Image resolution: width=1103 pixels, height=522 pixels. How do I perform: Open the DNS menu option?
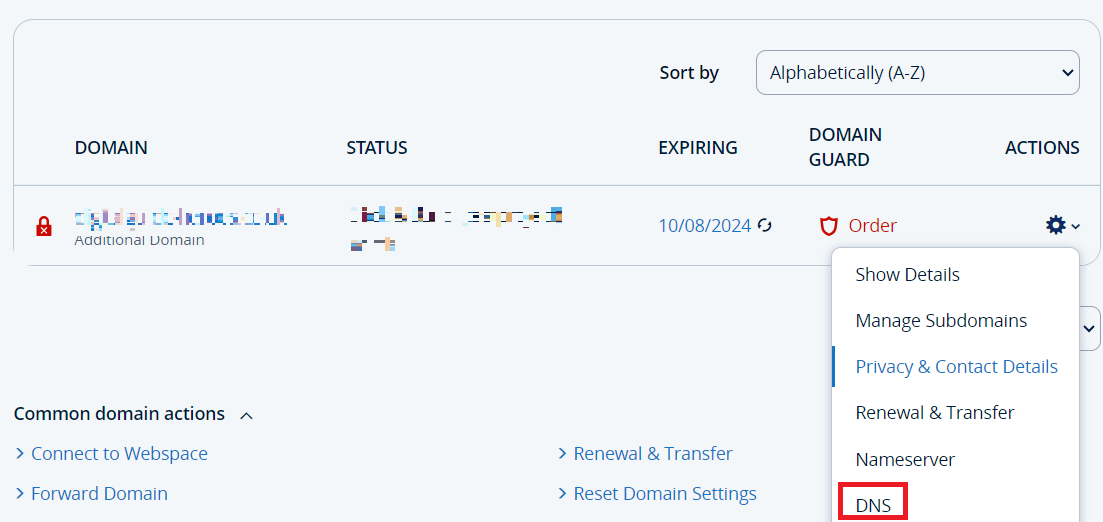(x=873, y=505)
